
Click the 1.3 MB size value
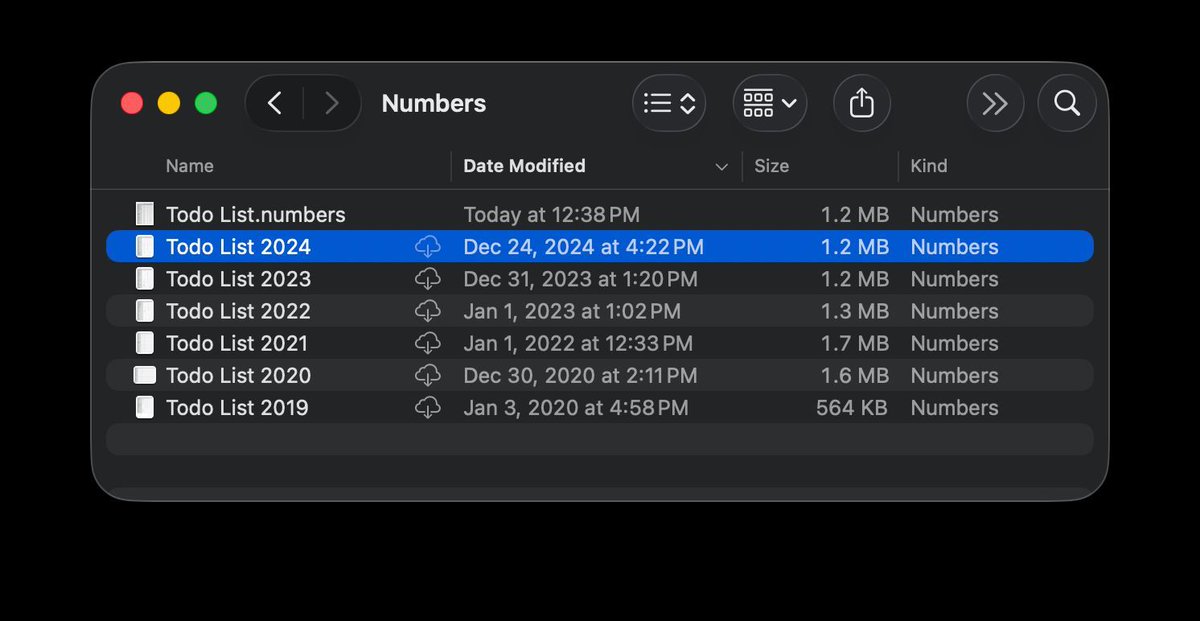tap(855, 311)
